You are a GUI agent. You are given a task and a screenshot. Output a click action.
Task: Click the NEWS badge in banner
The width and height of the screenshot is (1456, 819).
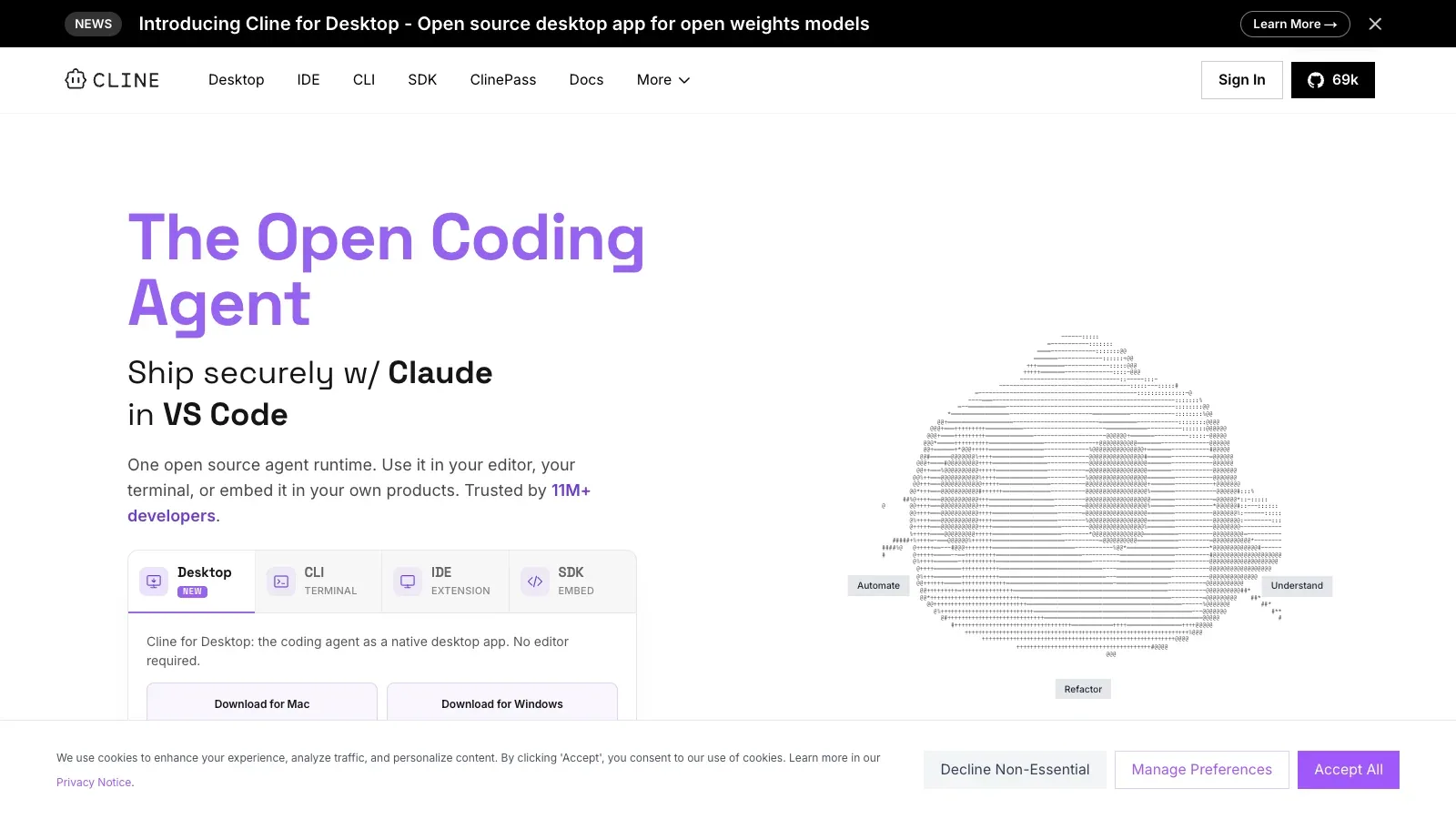click(93, 24)
